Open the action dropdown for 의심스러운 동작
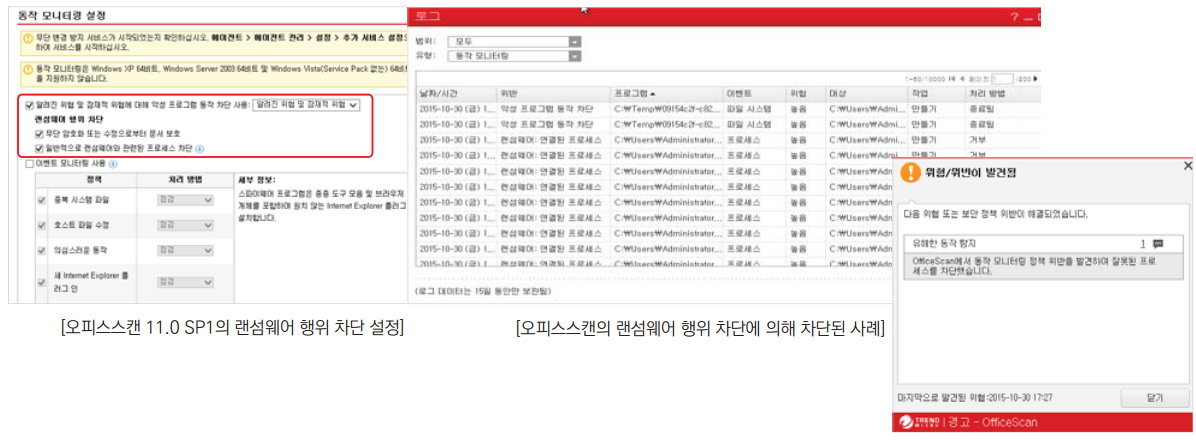Screen dimensions: 1196x447 [185, 250]
